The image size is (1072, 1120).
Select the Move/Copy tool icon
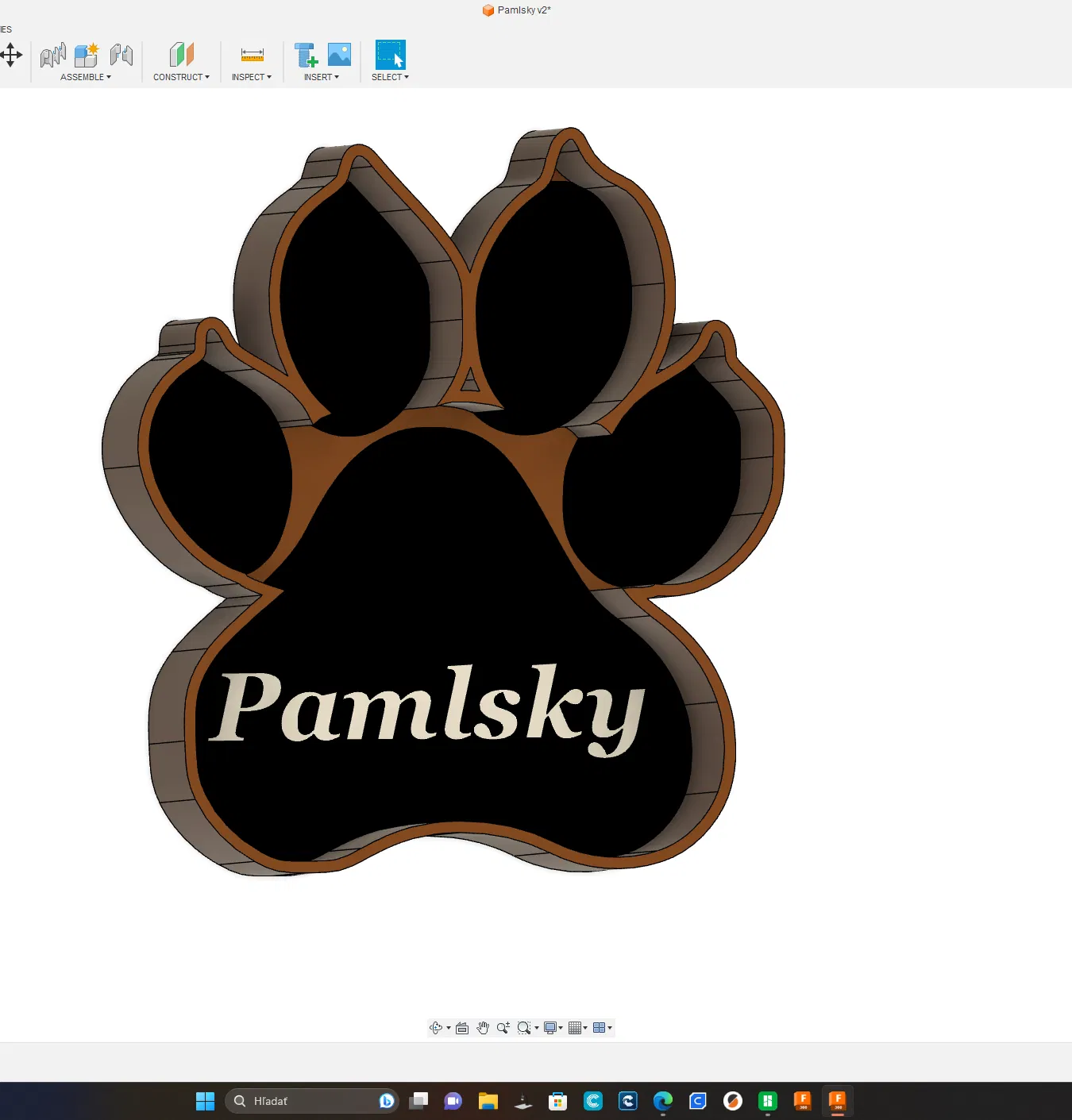point(11,55)
